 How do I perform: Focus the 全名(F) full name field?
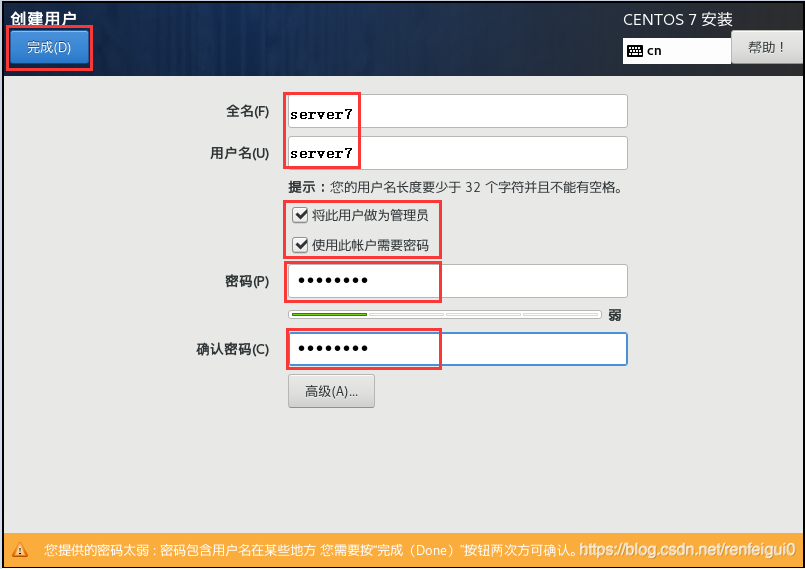[x=457, y=111]
